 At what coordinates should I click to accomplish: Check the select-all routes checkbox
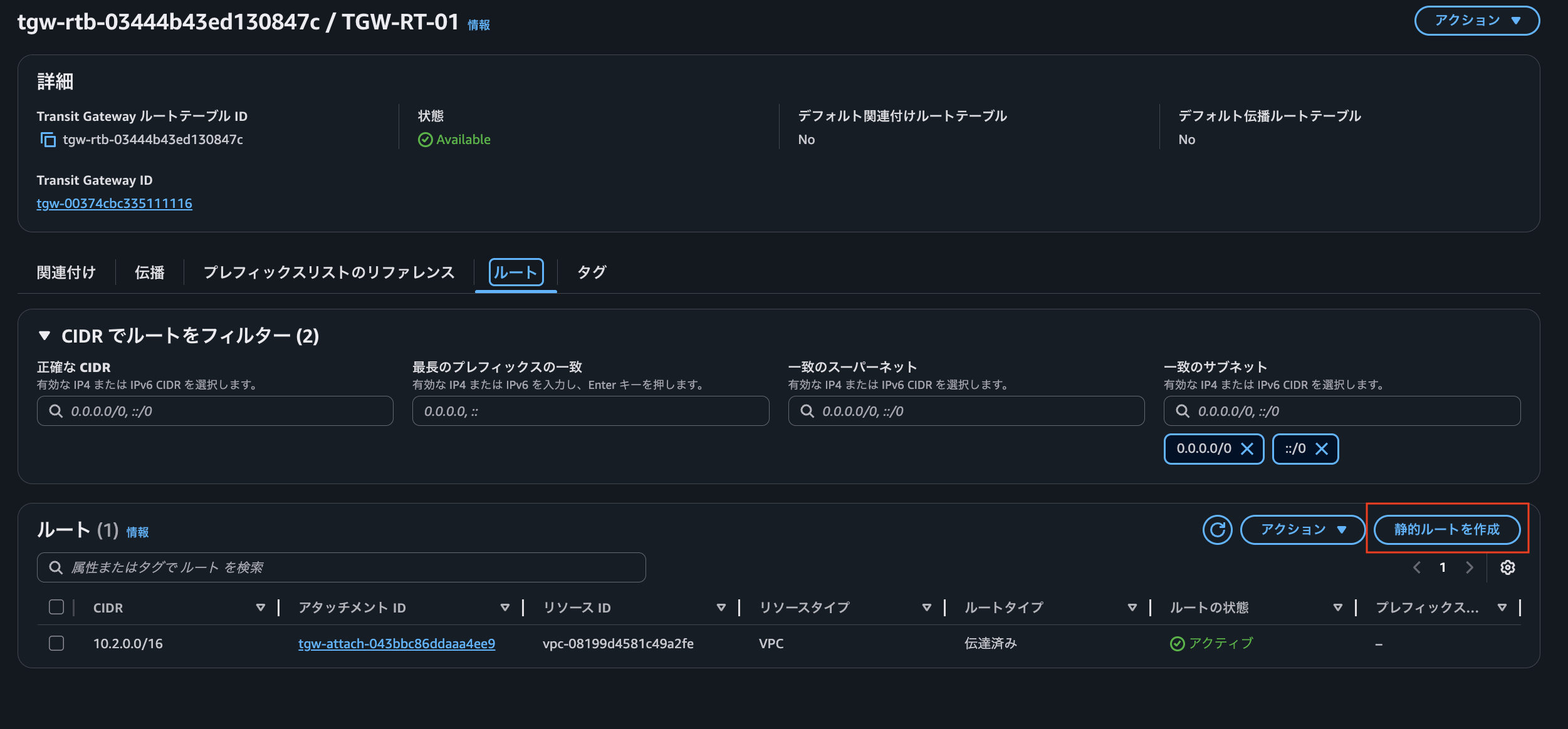[56, 607]
